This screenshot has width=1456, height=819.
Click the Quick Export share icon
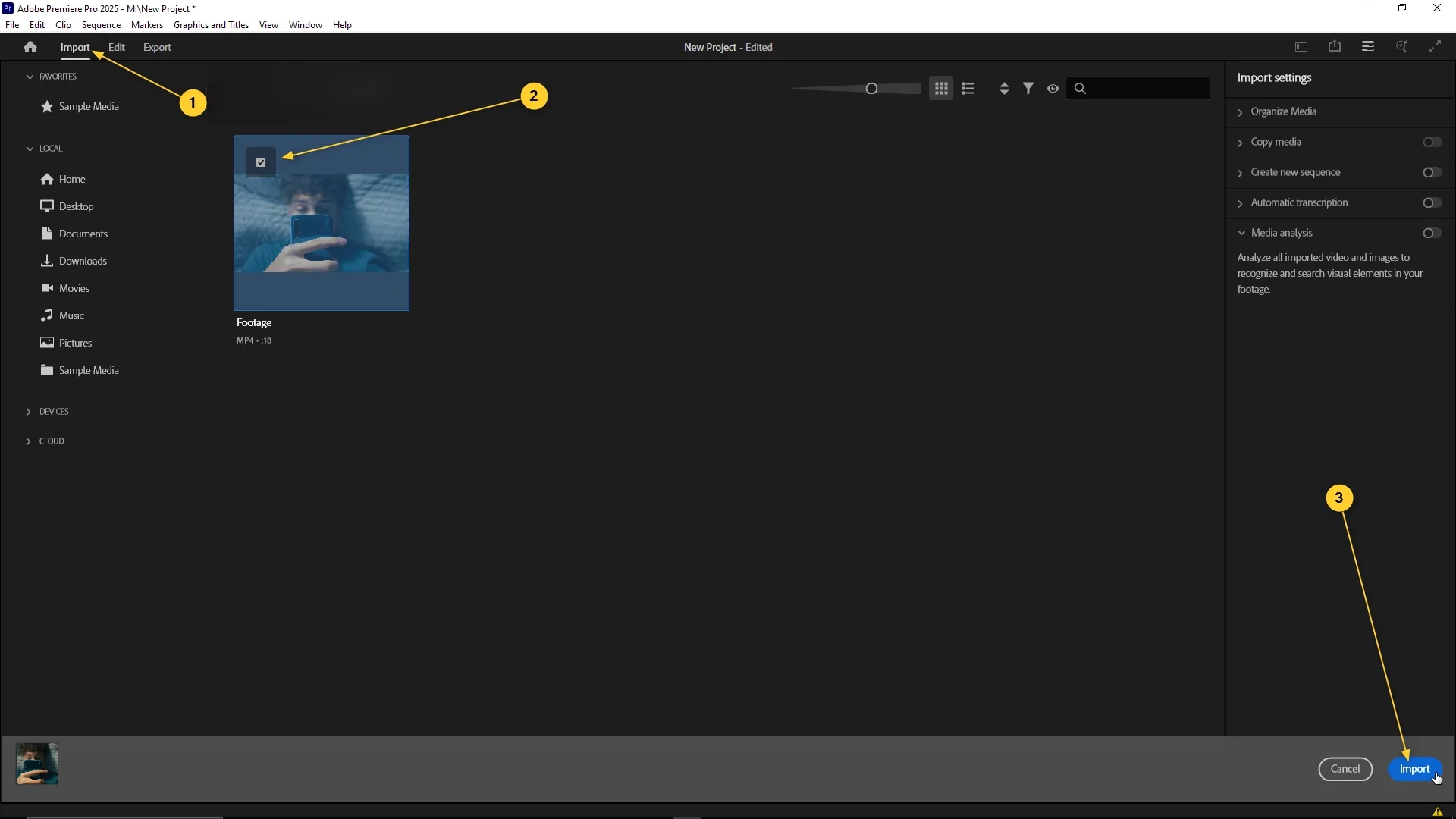tap(1335, 46)
